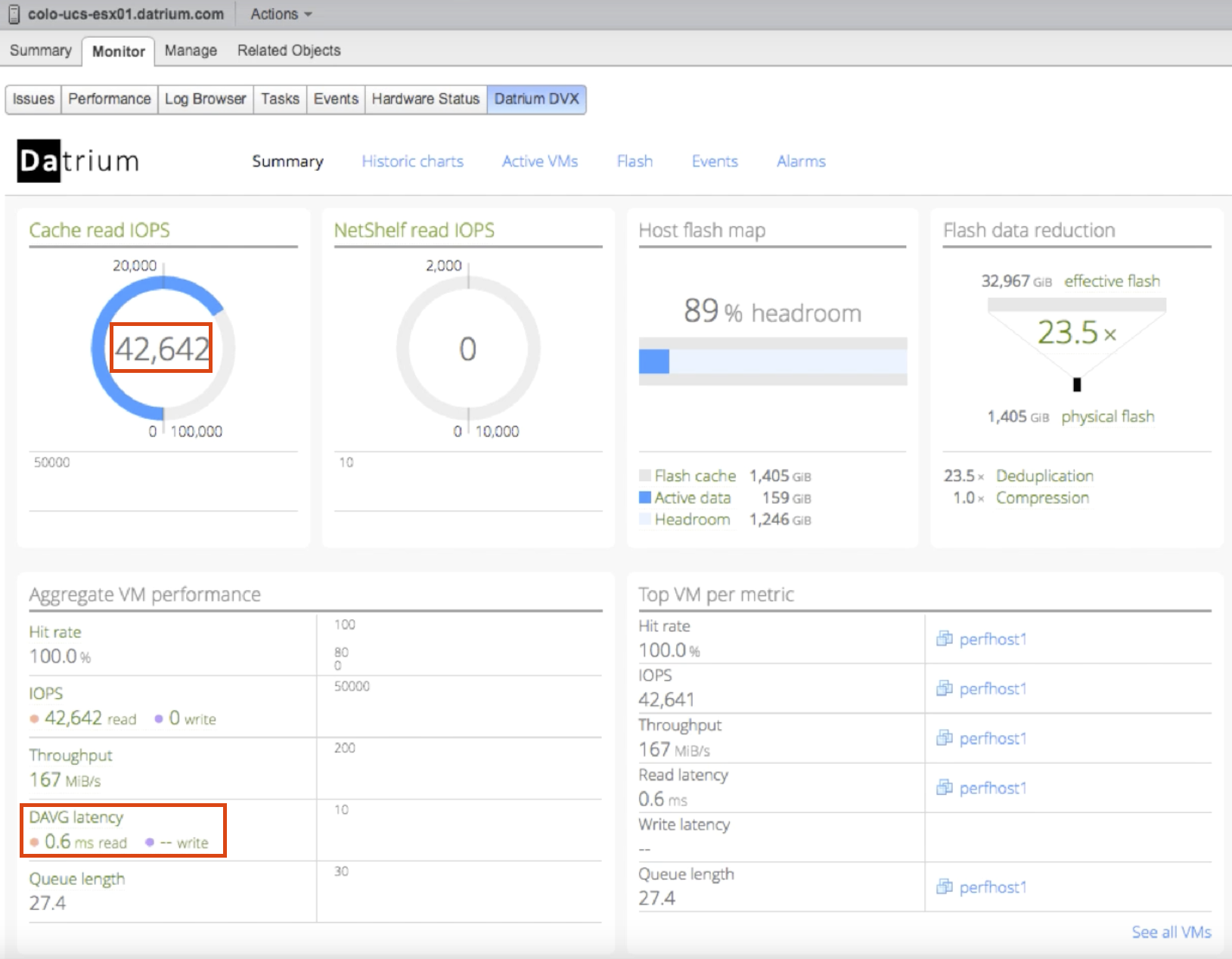The height and width of the screenshot is (959, 1232).
Task: Click the VM icon in Queue length row
Action: pyautogui.click(x=944, y=886)
